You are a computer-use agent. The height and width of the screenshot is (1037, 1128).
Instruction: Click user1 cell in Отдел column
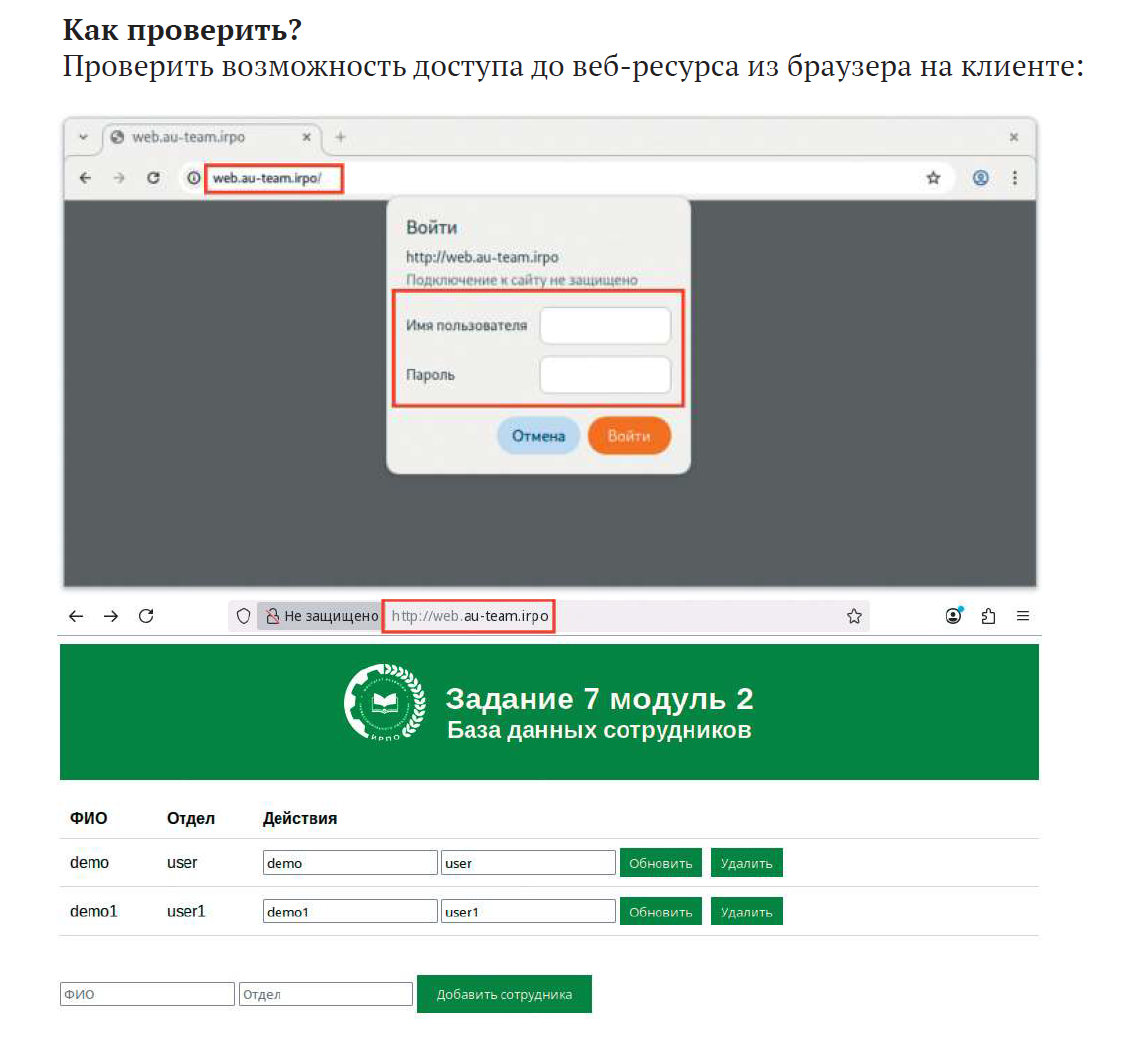186,911
